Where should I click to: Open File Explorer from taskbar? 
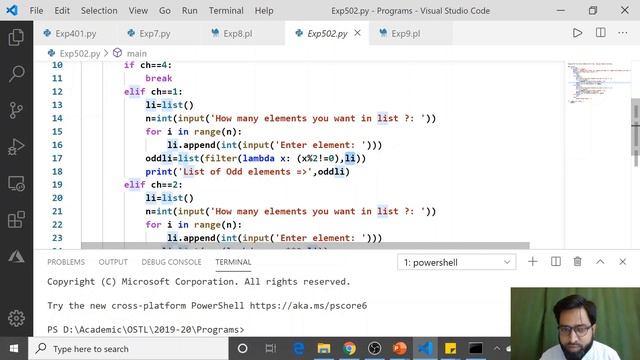[x=324, y=349]
